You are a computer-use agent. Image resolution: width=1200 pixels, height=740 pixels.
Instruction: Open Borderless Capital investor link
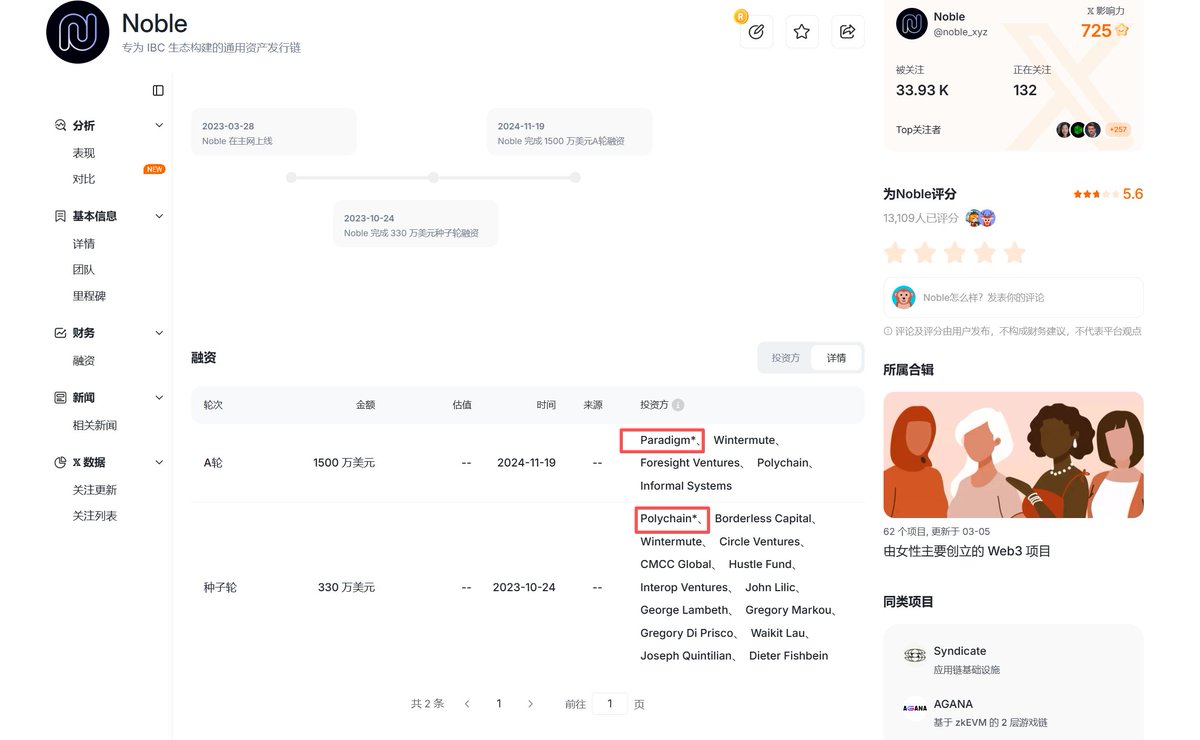coord(763,519)
